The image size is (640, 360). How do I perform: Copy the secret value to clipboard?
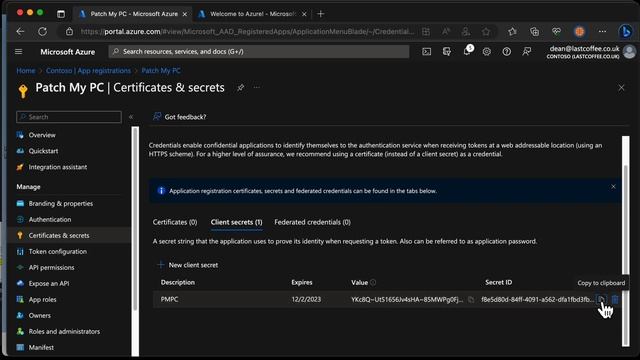pyautogui.click(x=471, y=299)
